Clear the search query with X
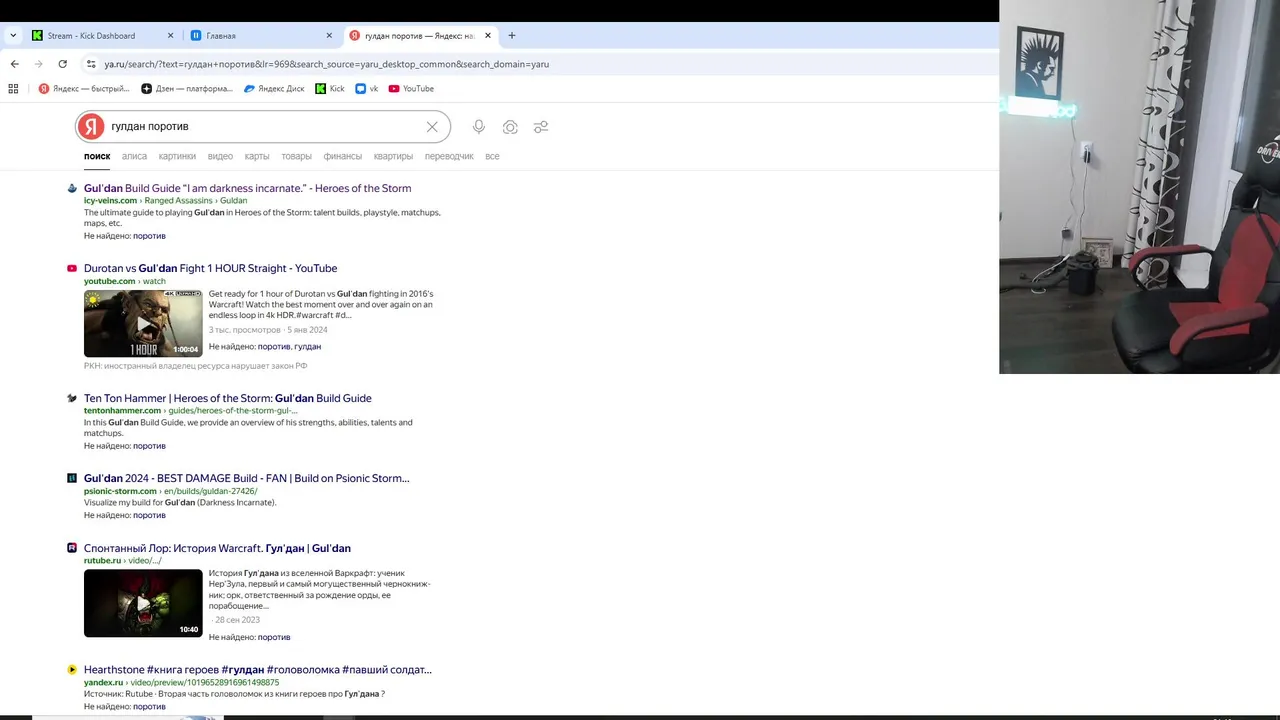This screenshot has width=1280, height=720. coord(432,127)
